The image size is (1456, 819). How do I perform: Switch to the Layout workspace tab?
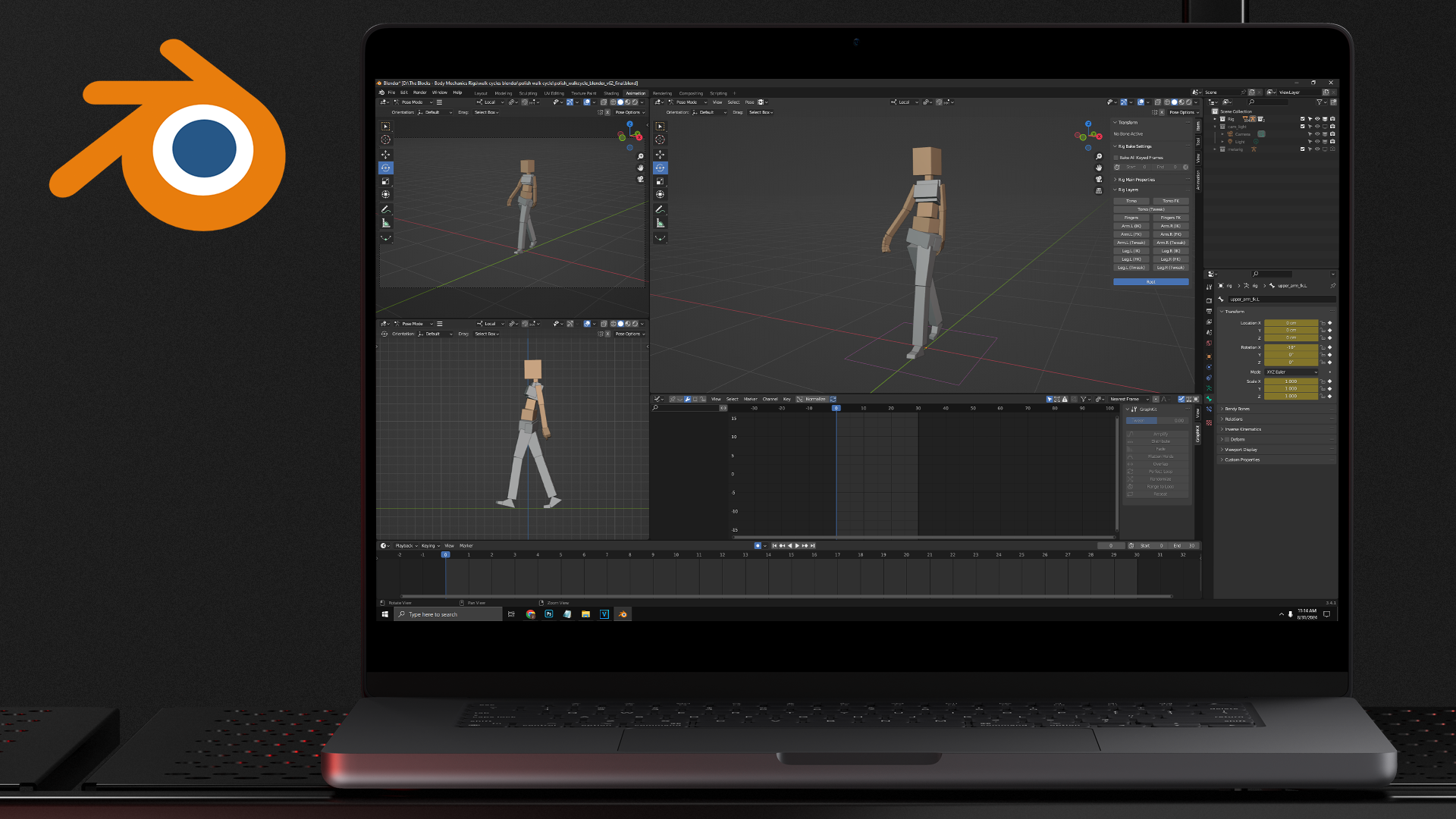click(x=481, y=93)
